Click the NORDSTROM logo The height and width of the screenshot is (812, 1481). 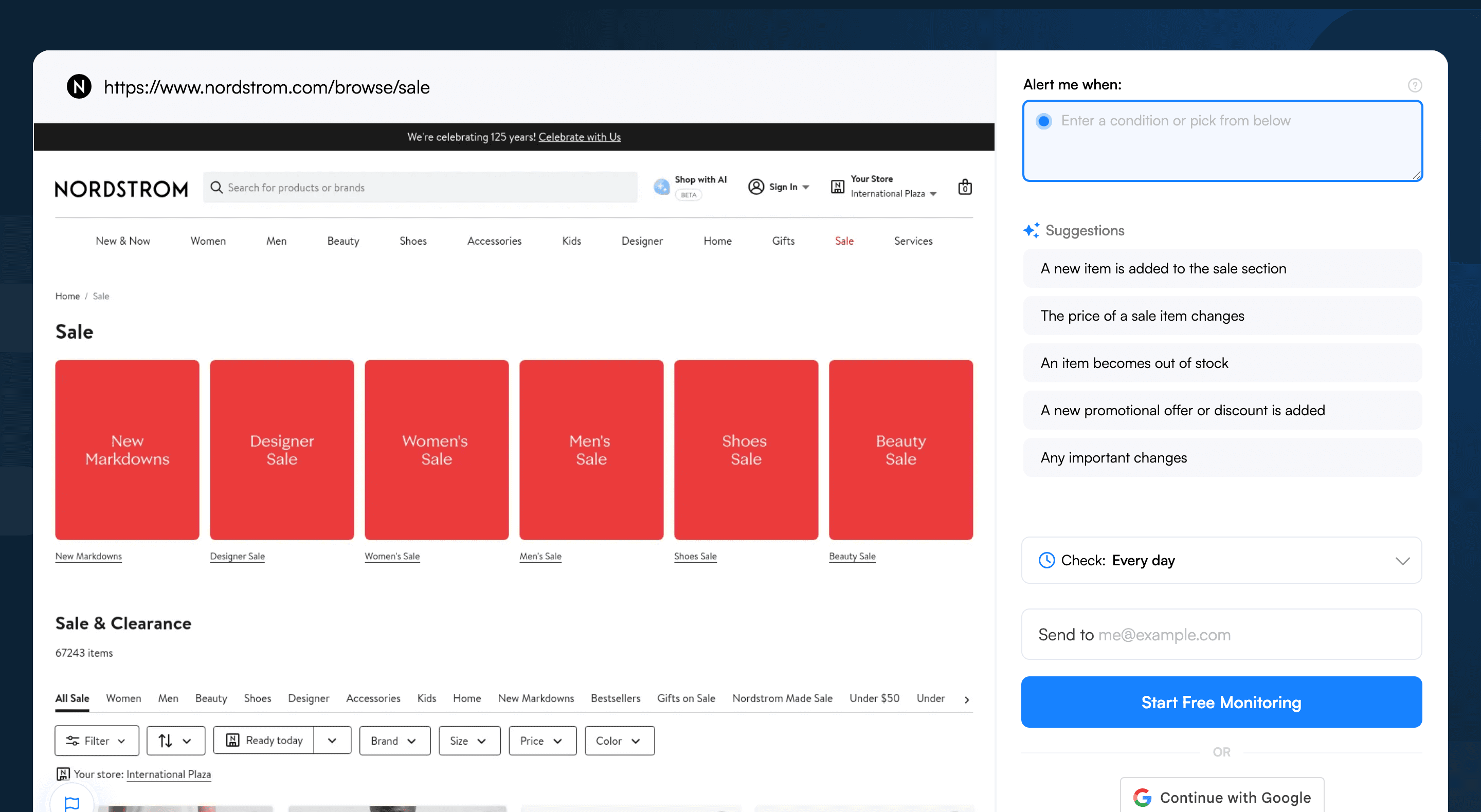click(121, 189)
